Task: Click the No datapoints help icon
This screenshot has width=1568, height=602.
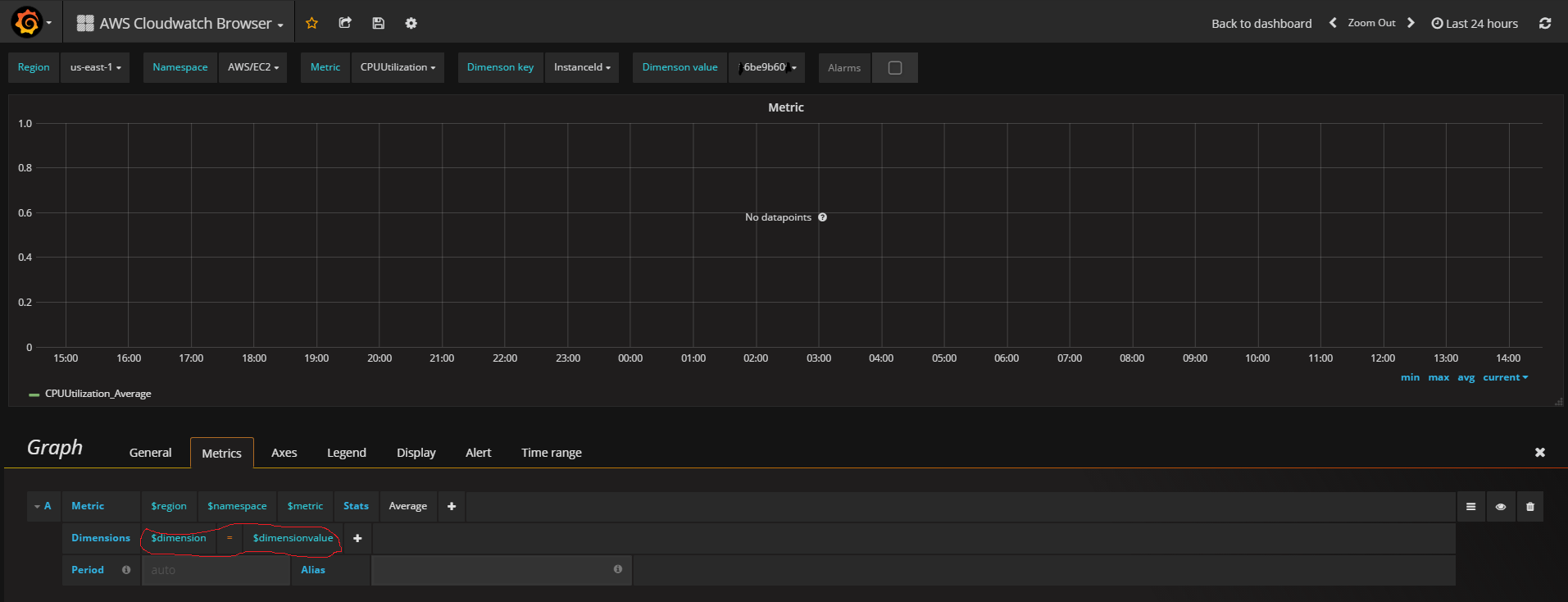Action: (822, 217)
